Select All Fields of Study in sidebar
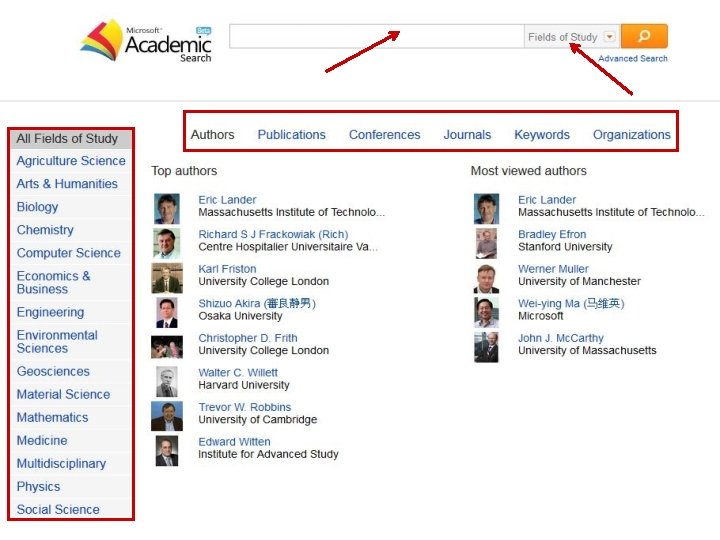Viewport: 720px width, 540px height. click(x=71, y=139)
